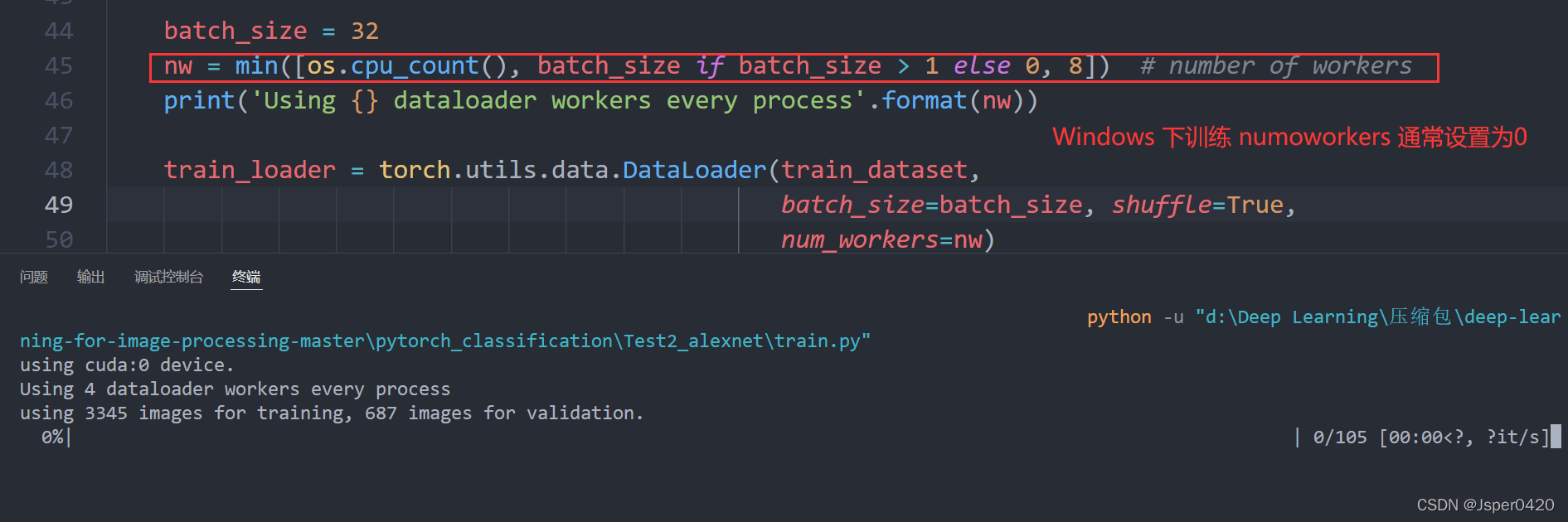Click batch_size=batch_size keyword argument
1568x522 pixels.
(x=932, y=205)
